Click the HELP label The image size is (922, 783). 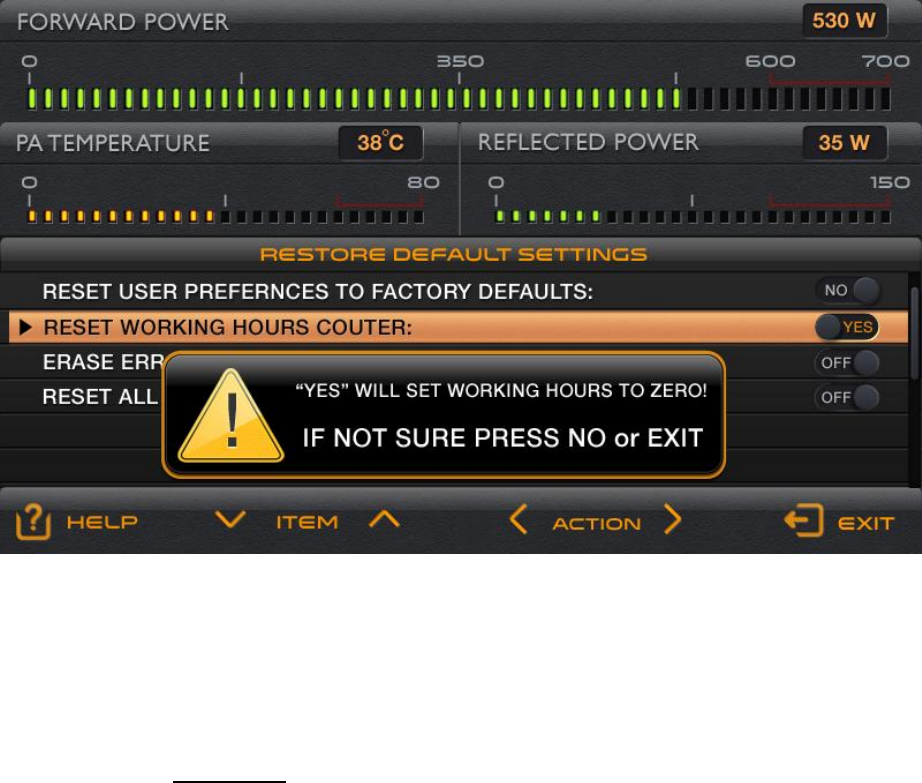[x=102, y=521]
